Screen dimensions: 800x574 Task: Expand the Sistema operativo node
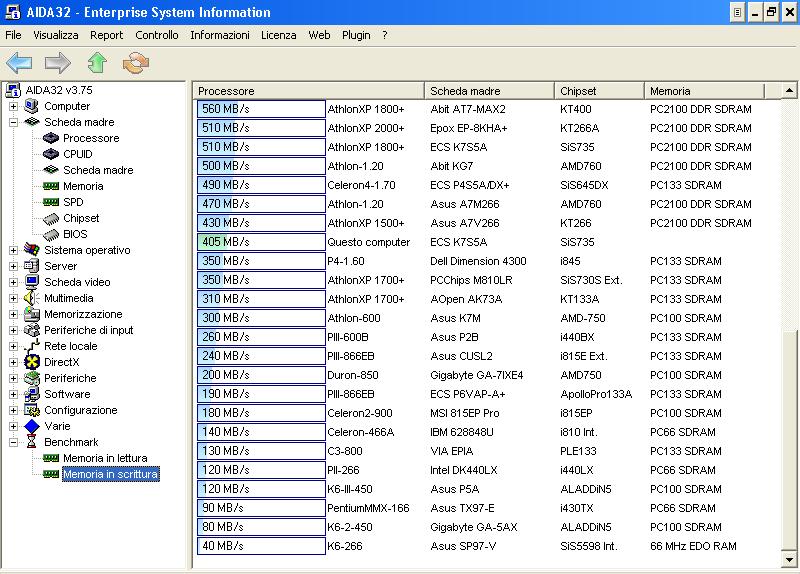[13, 250]
